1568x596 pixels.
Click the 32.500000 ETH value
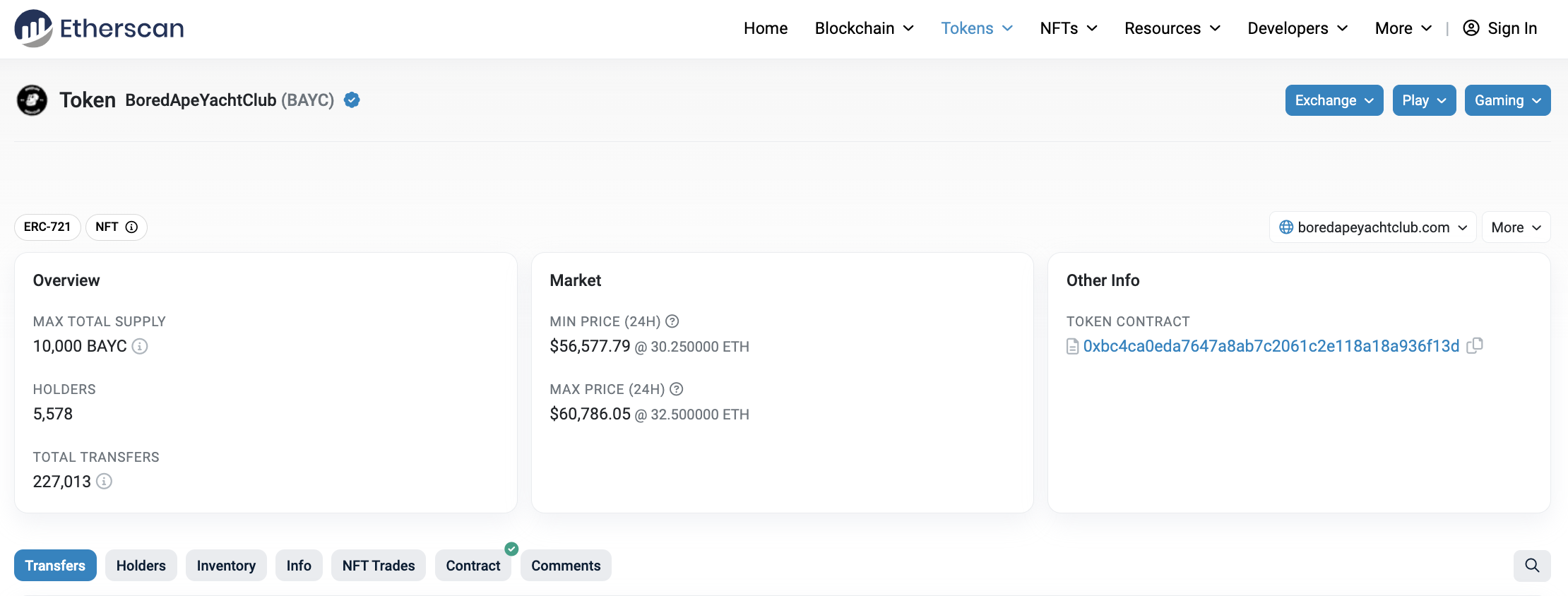point(700,415)
